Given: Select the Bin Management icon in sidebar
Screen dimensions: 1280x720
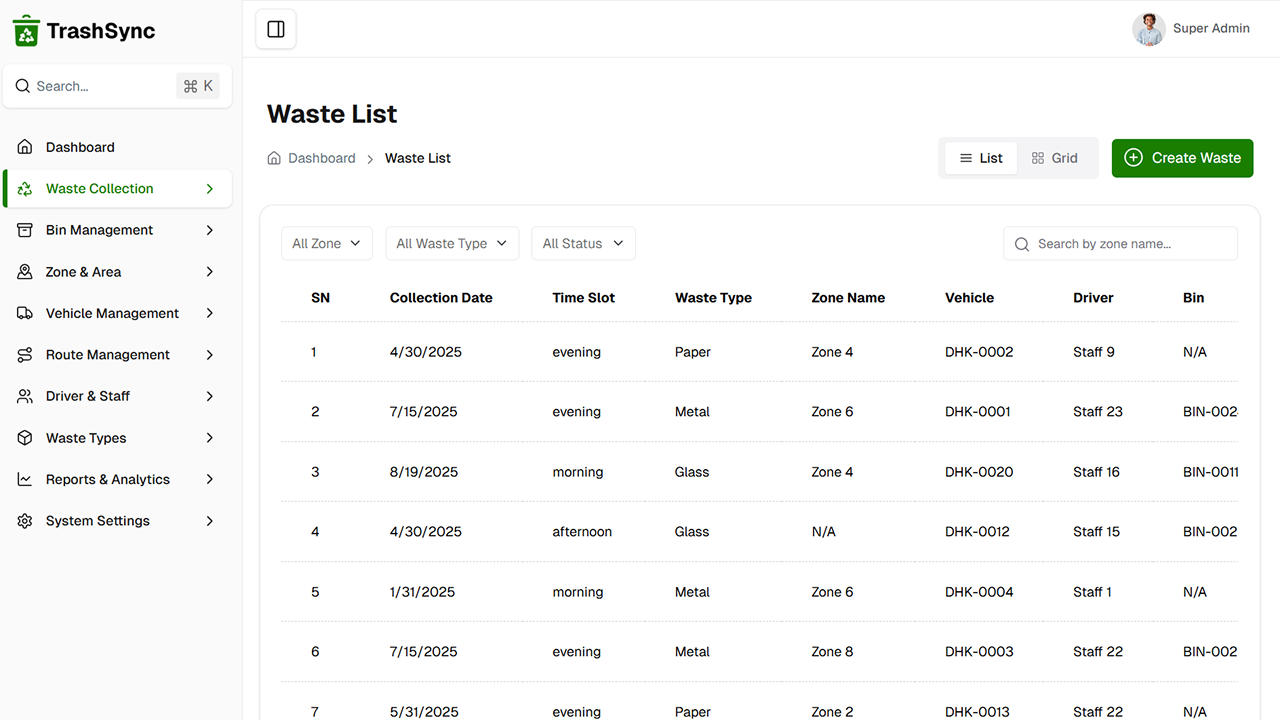Looking at the screenshot, I should pyautogui.click(x=24, y=230).
